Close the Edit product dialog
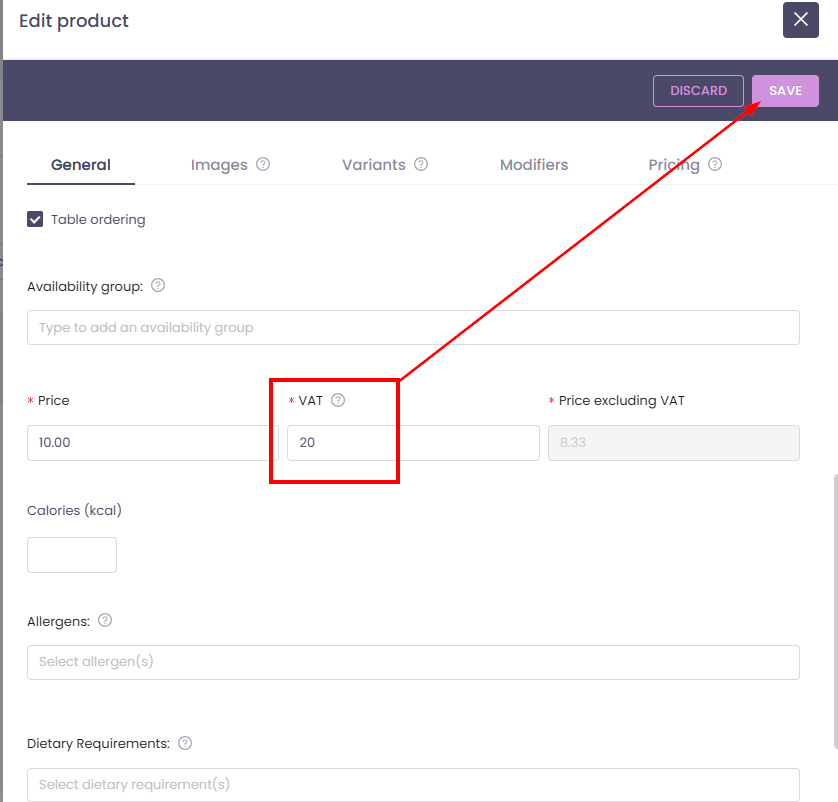 click(800, 20)
